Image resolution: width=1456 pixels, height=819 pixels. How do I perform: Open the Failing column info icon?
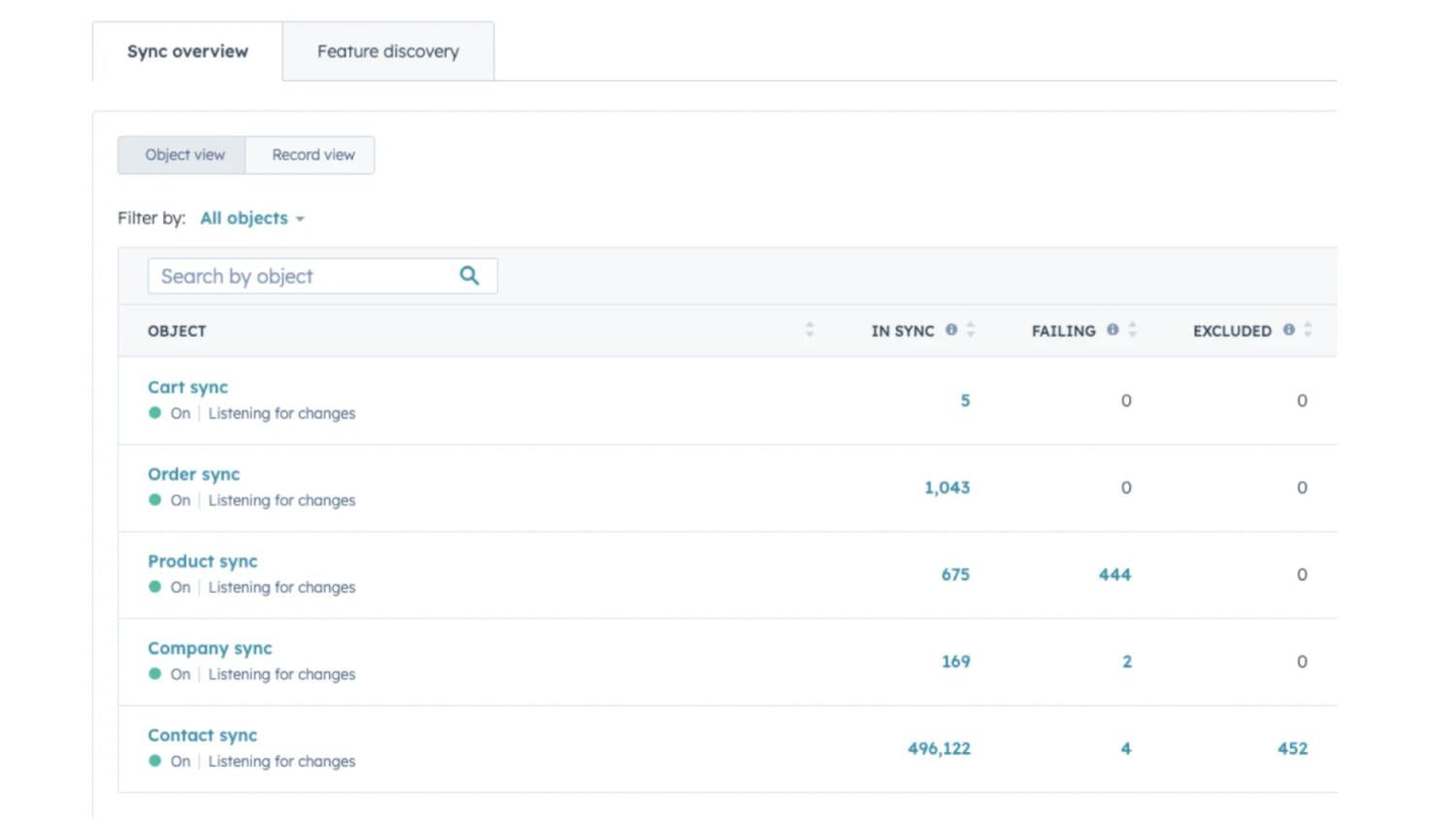point(1112,330)
